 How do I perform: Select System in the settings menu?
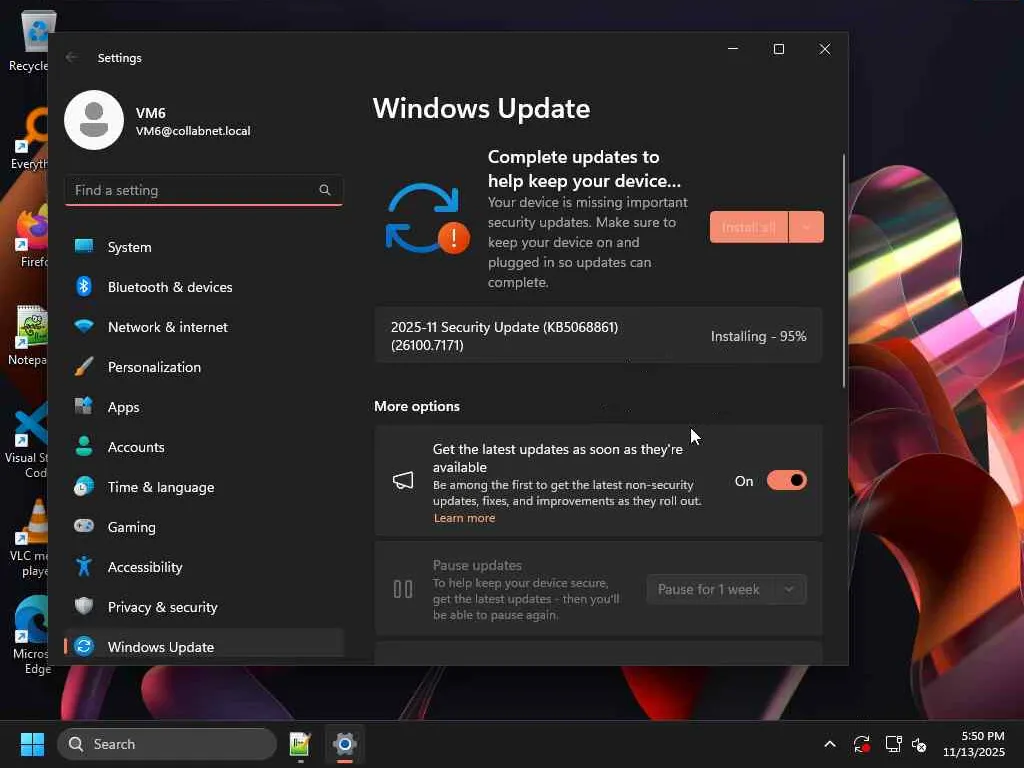point(204,247)
